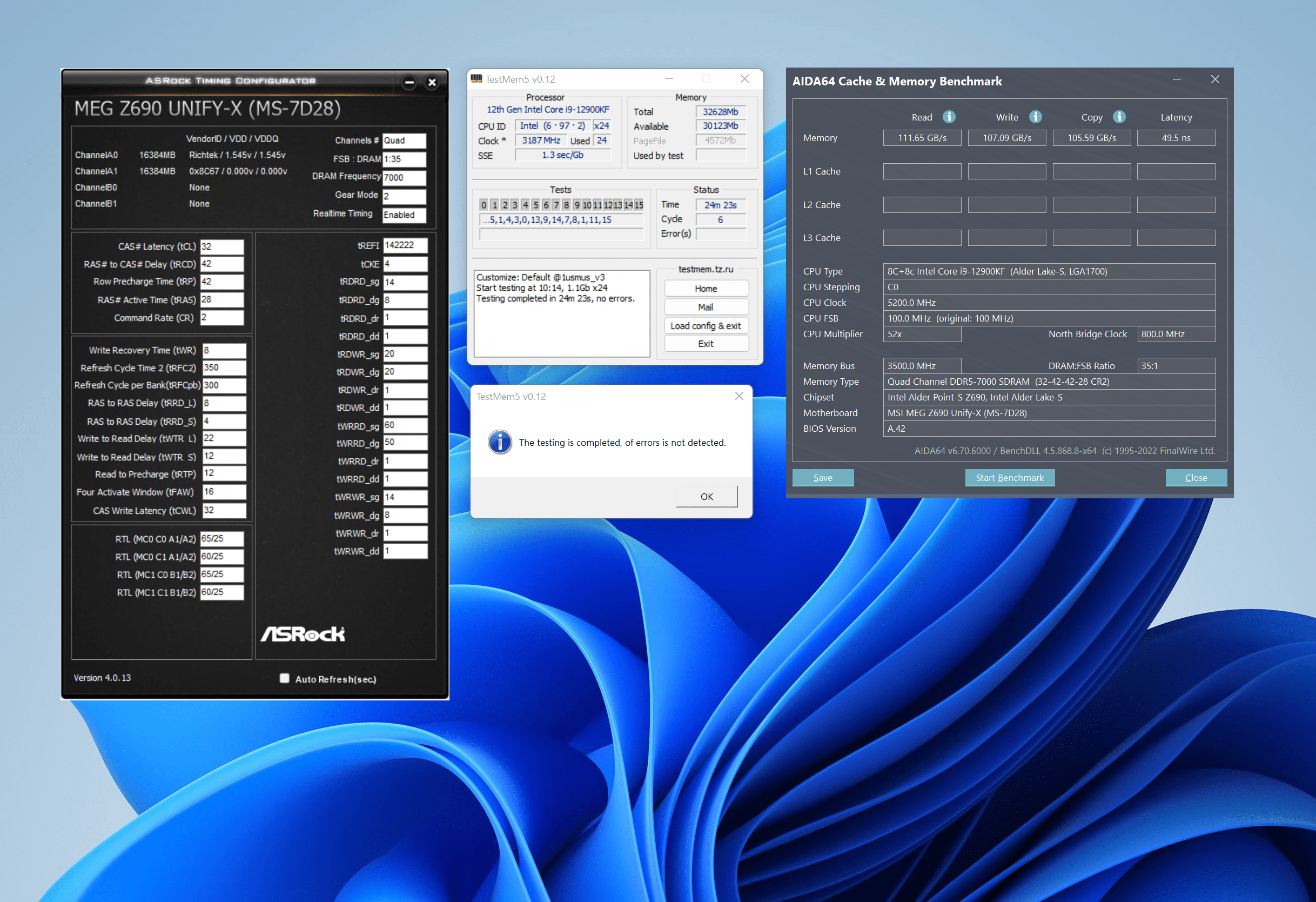Click the TestMem5 log text area
This screenshot has width=1316, height=902.
click(562, 313)
